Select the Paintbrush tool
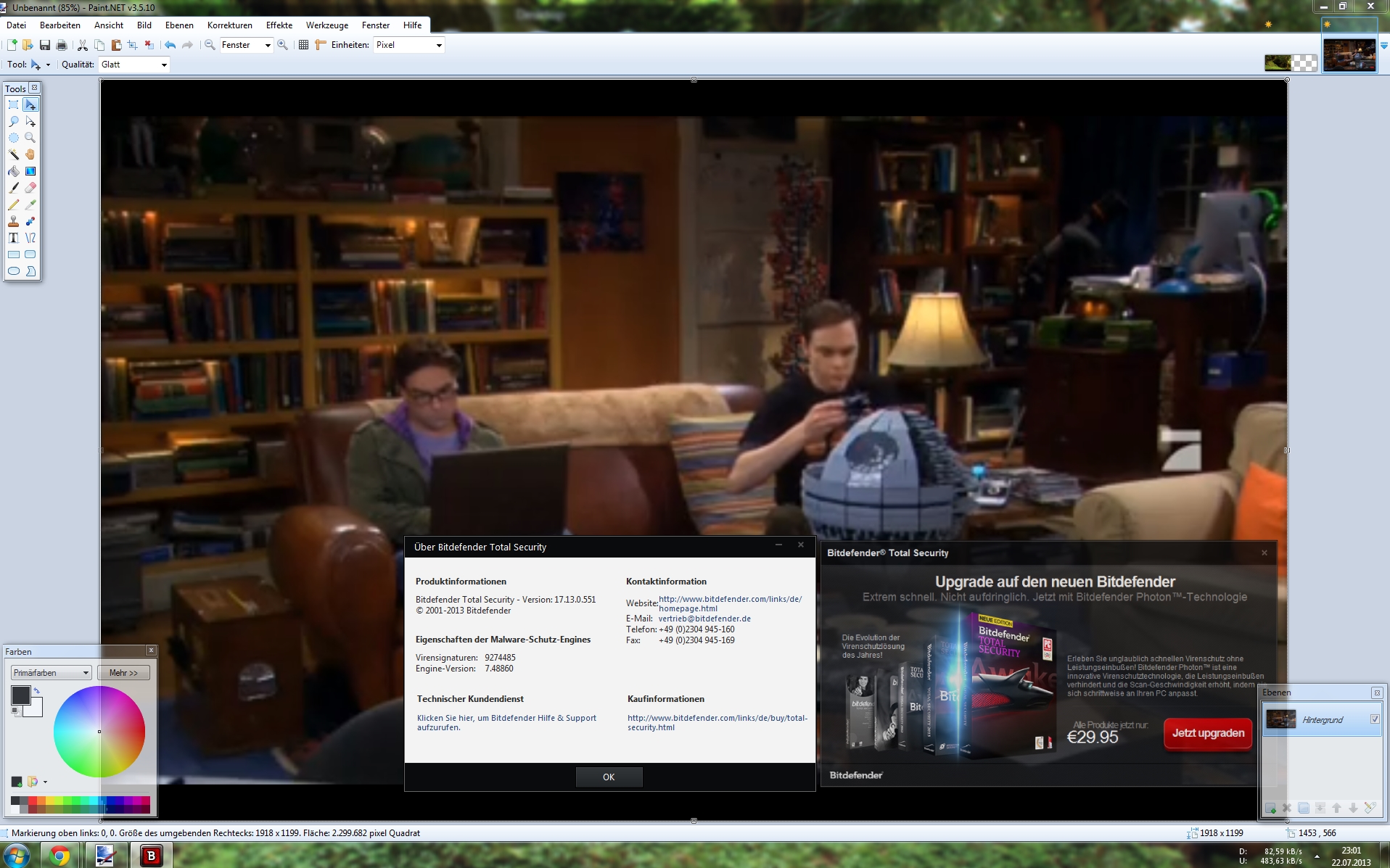Screen dimensions: 1390x868 [x=13, y=188]
